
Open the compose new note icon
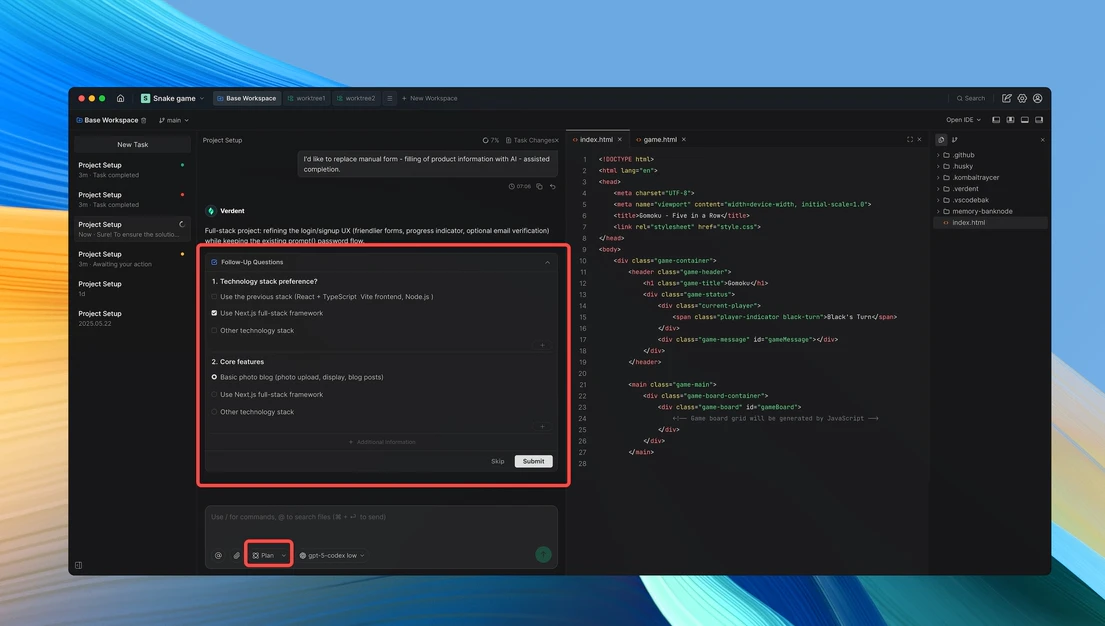[x=1006, y=98]
